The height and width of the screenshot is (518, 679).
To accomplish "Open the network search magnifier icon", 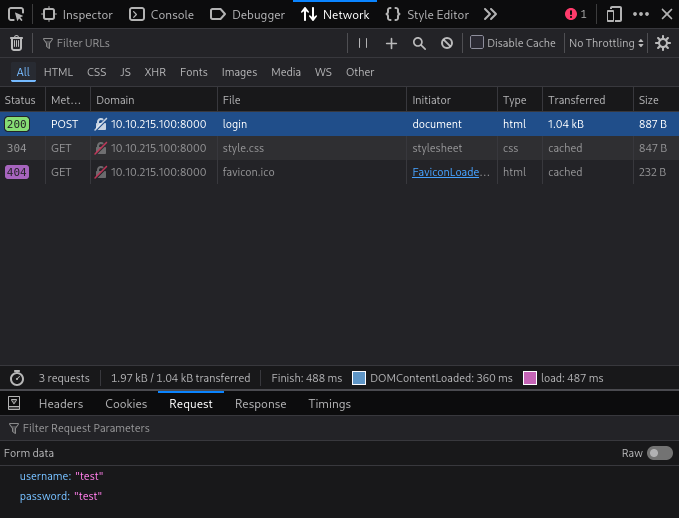I will [x=419, y=43].
